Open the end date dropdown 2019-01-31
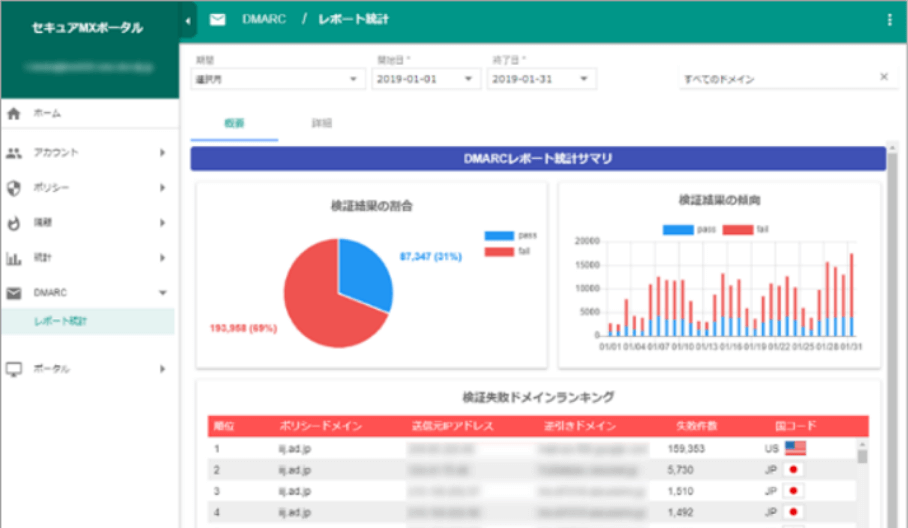The height and width of the screenshot is (528, 908). click(x=541, y=79)
